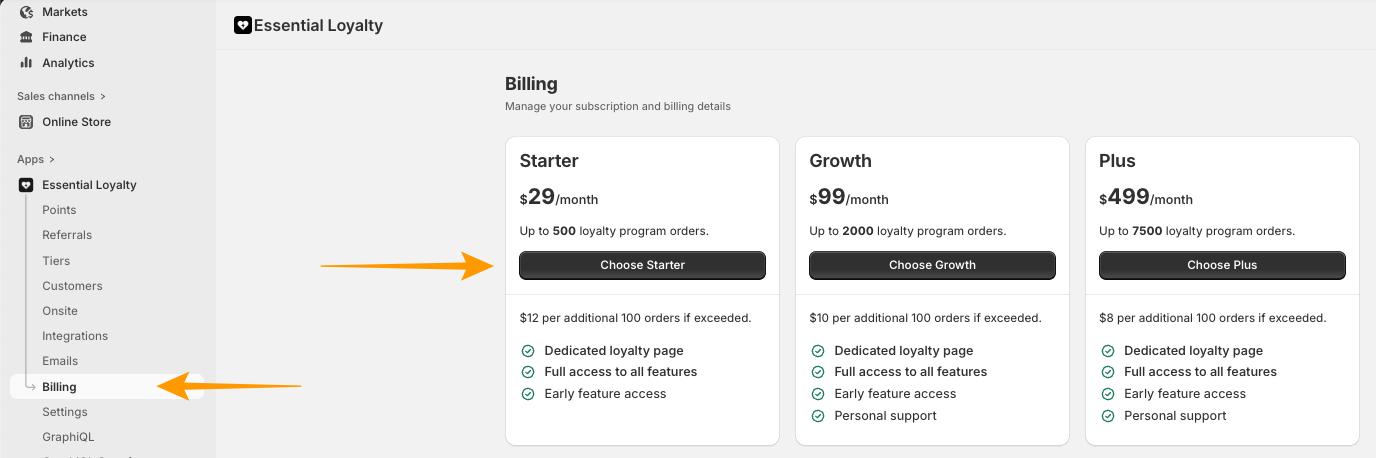This screenshot has width=1376, height=458.
Task: Select Billing in the sidebar
Action: [x=59, y=387]
